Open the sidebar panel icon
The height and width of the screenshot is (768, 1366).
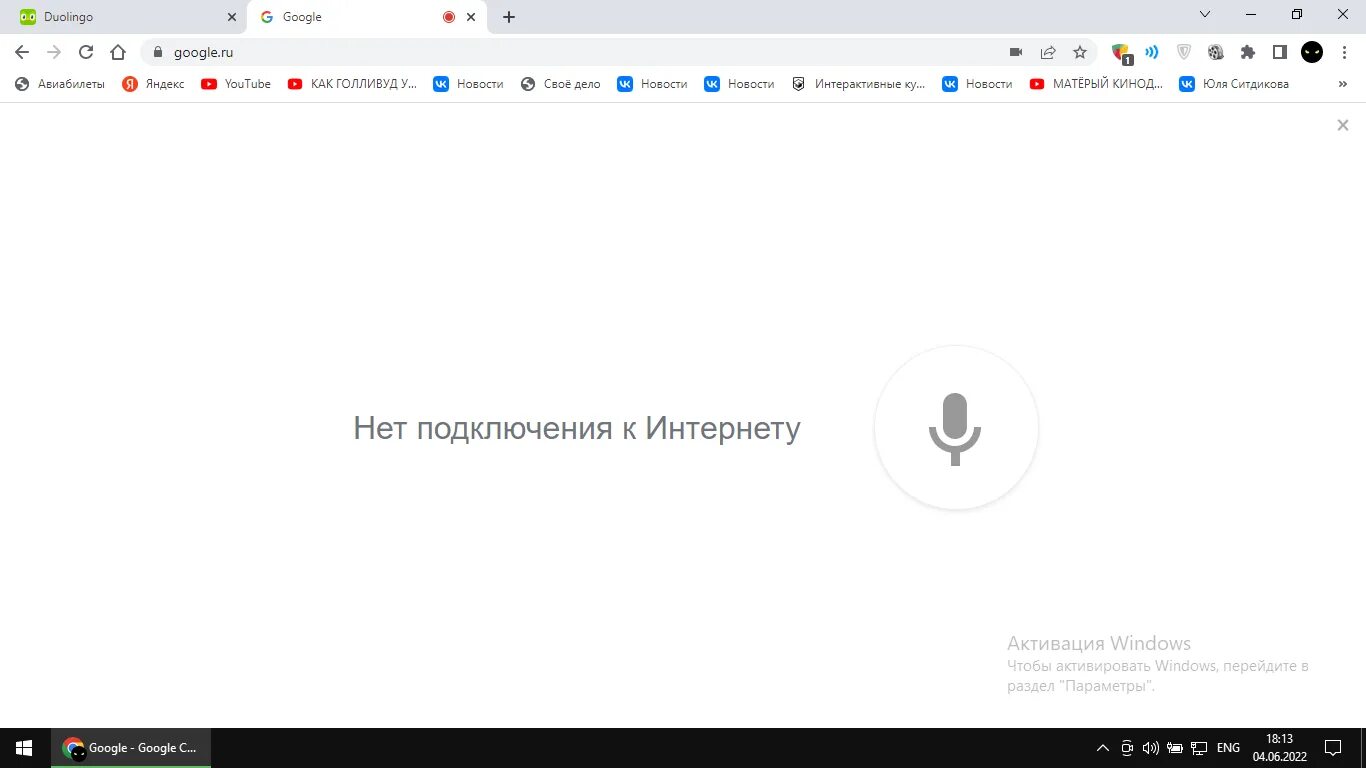click(1280, 52)
